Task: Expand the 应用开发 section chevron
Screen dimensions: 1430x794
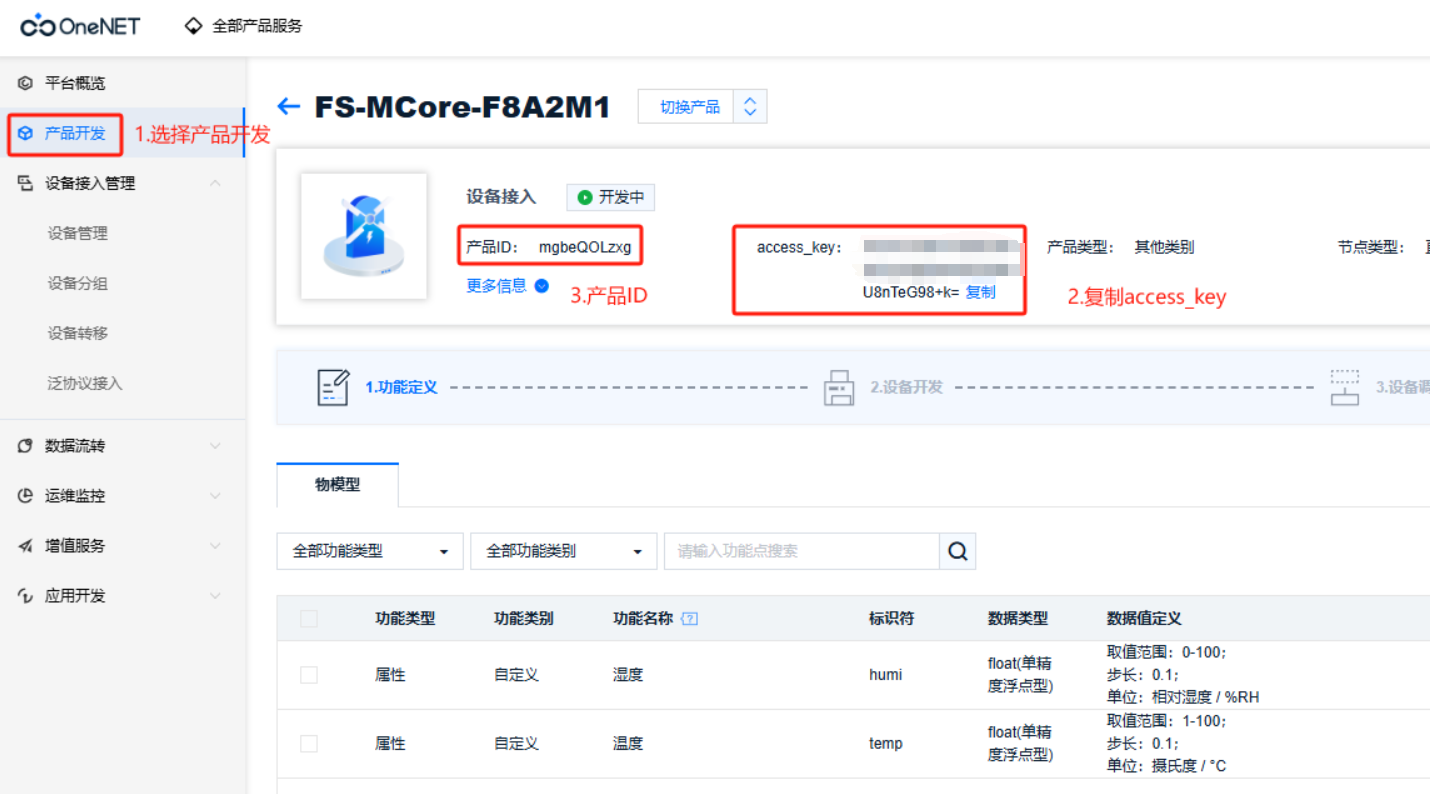Action: pos(215,596)
